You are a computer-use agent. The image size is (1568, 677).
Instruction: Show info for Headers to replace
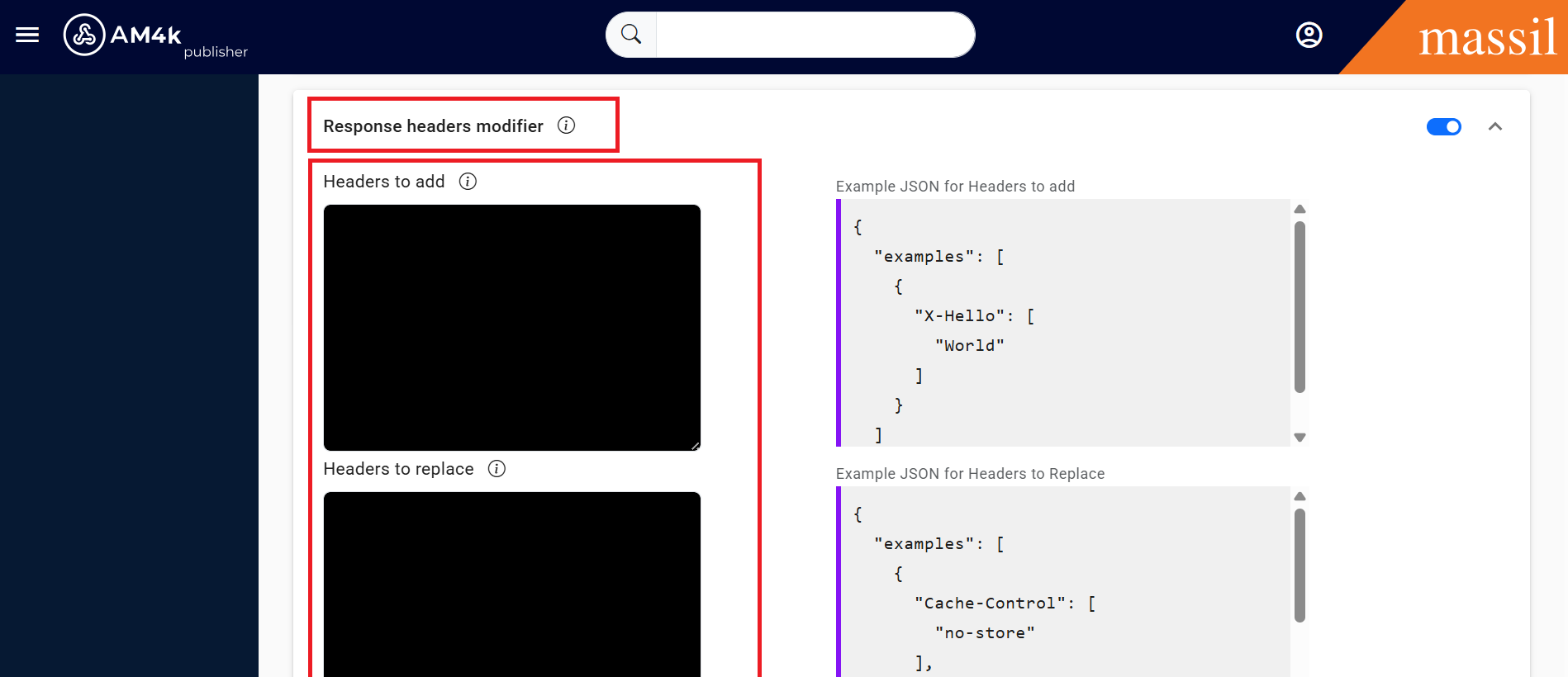pyautogui.click(x=497, y=469)
